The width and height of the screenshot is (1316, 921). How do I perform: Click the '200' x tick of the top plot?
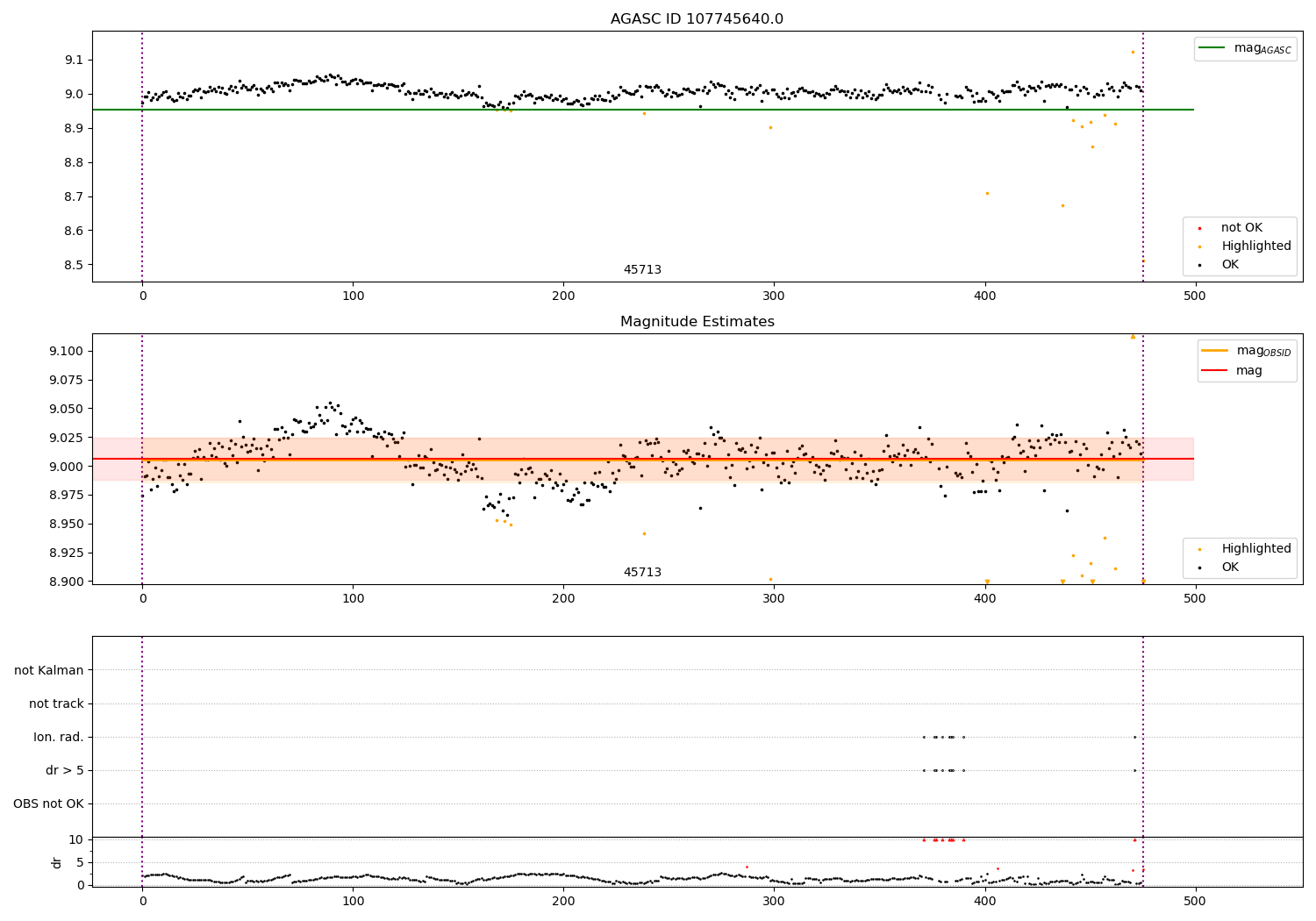coord(563,296)
